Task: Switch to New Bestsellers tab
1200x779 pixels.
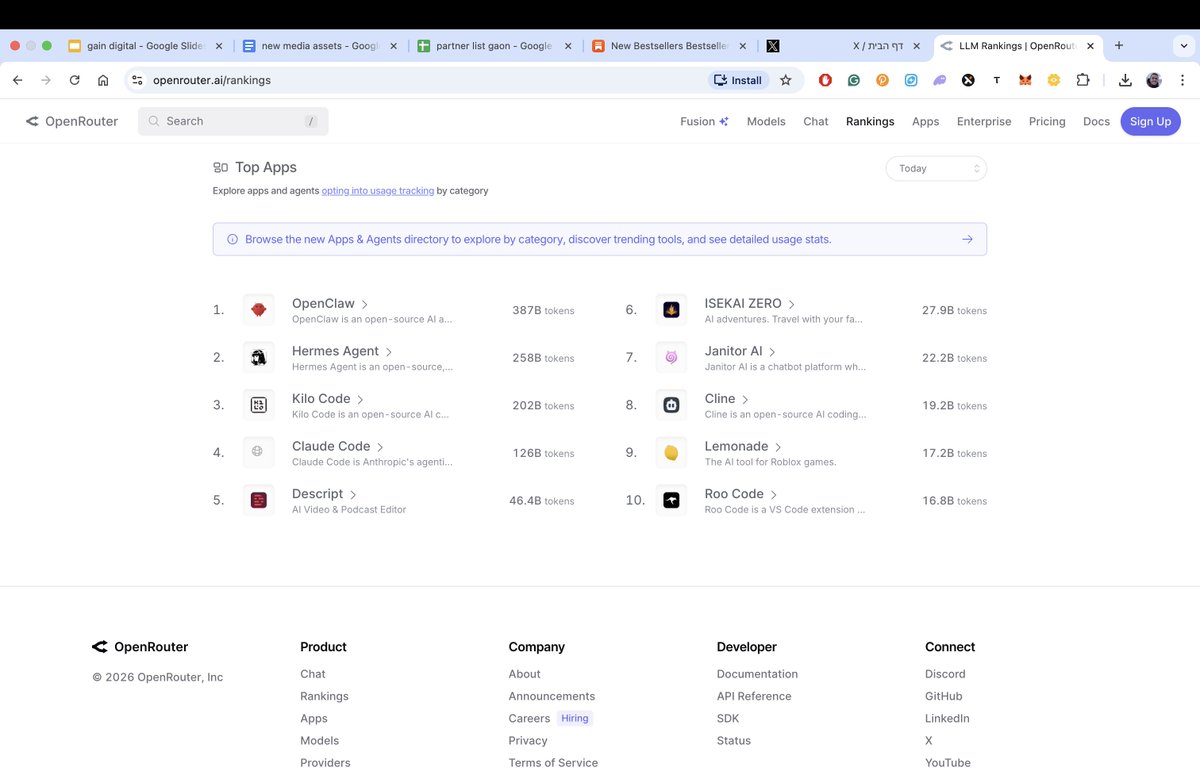Action: [x=670, y=46]
